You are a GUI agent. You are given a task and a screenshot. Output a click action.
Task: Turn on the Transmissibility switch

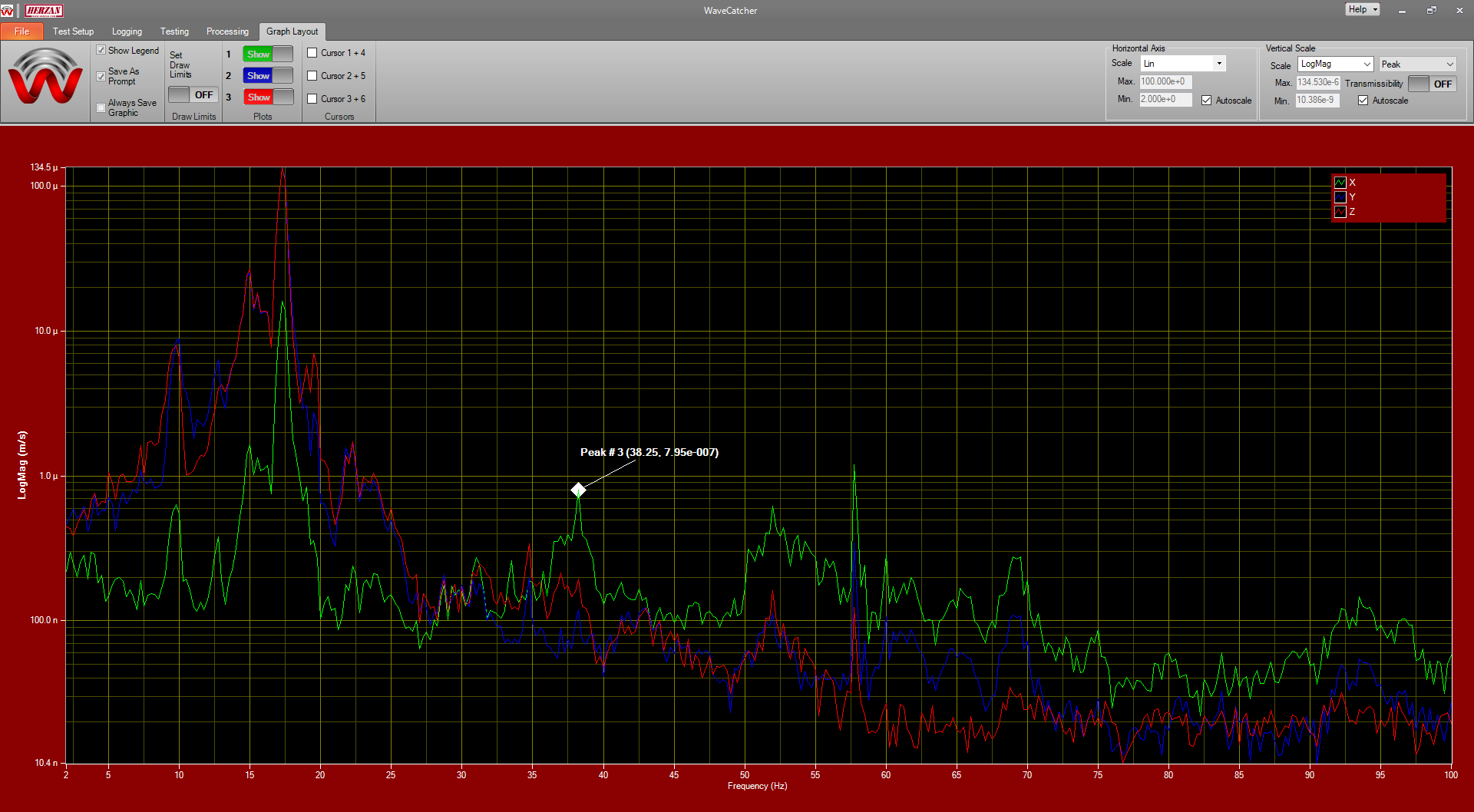(1431, 84)
